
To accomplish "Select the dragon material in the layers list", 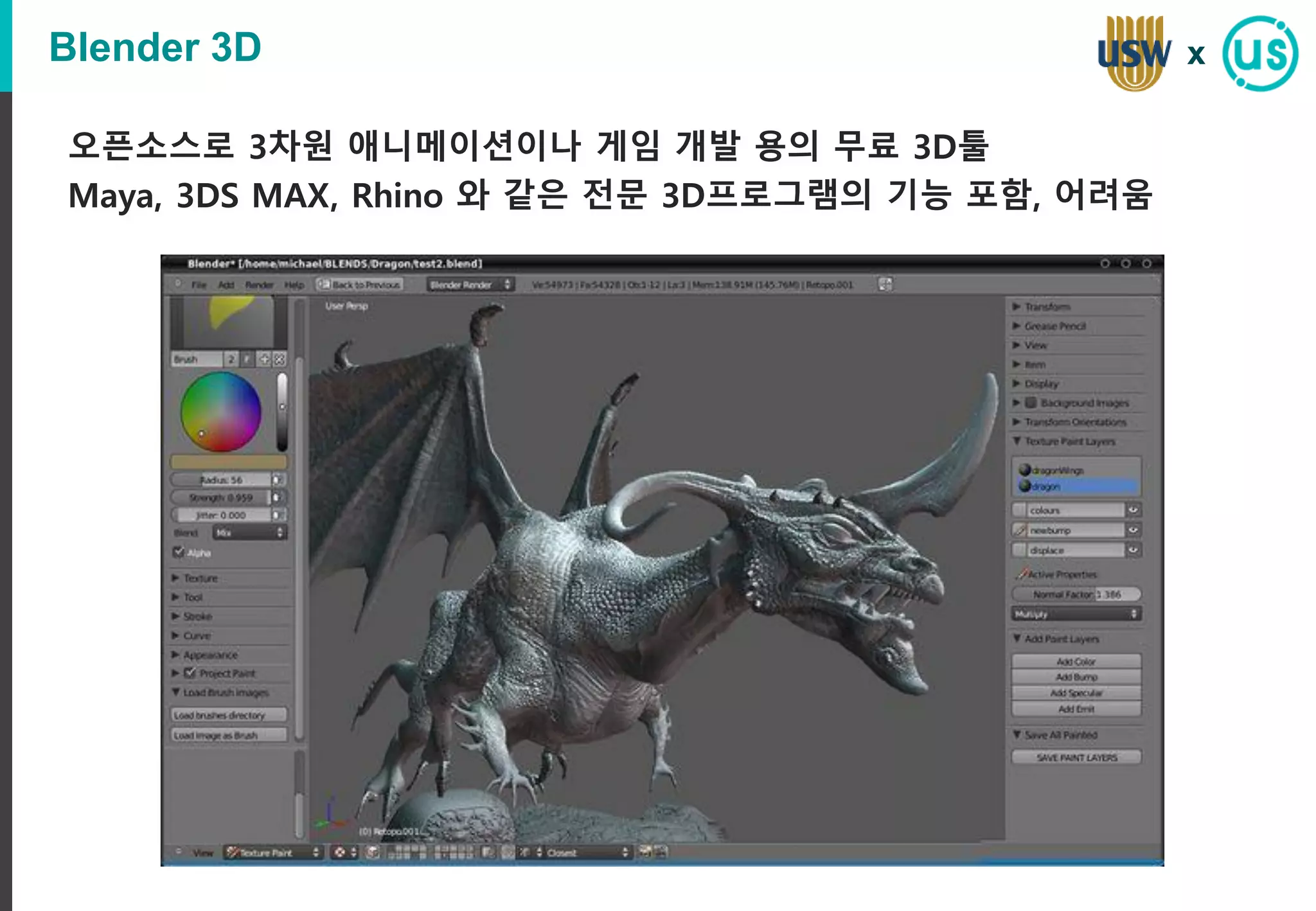I will click(x=1077, y=486).
